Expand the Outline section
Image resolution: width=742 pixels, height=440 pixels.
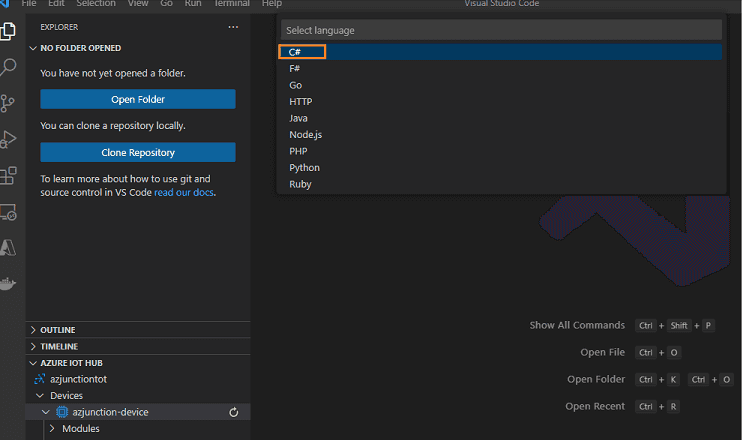click(x=33, y=330)
